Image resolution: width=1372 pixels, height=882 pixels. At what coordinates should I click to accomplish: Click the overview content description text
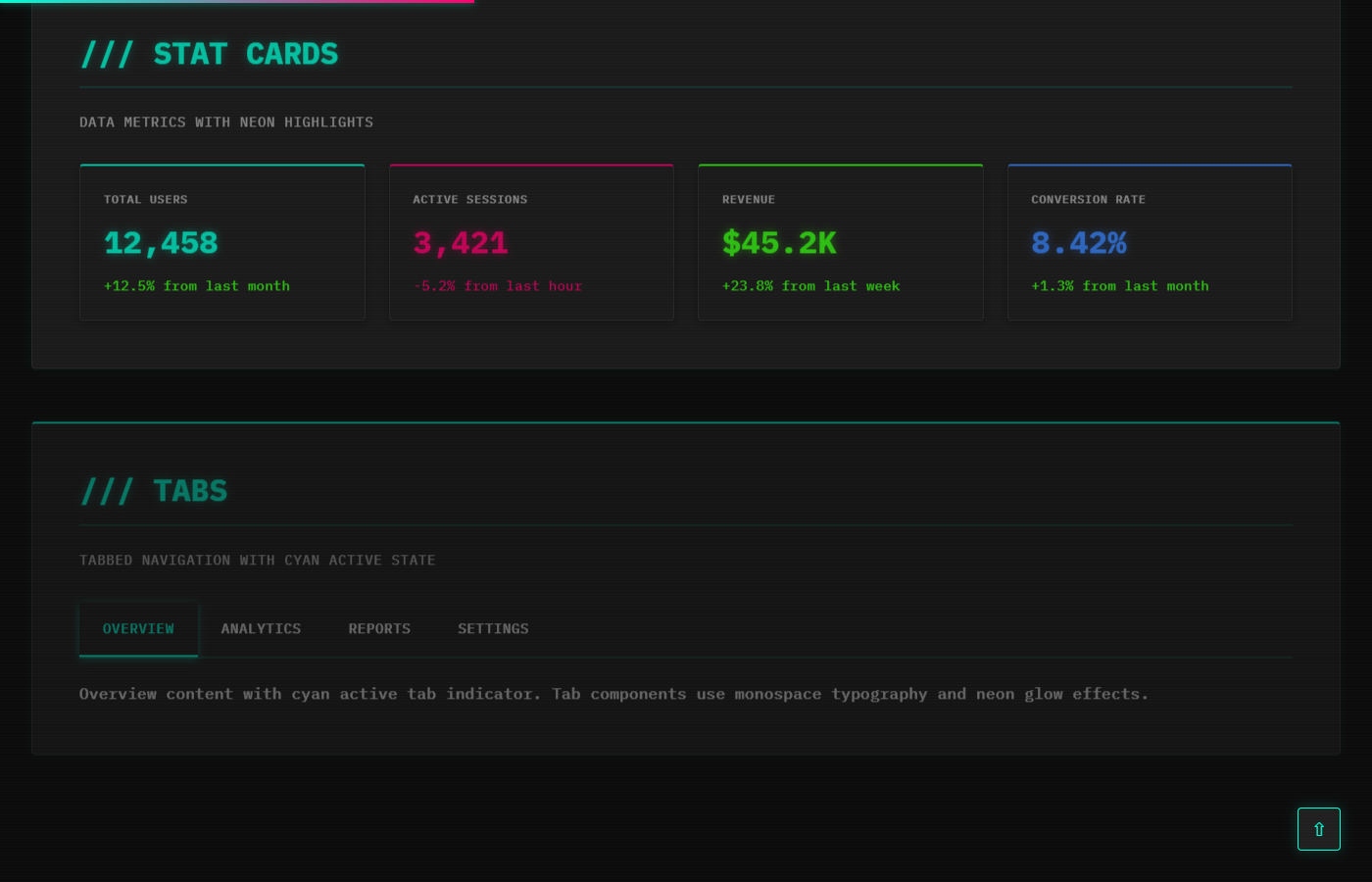click(613, 693)
